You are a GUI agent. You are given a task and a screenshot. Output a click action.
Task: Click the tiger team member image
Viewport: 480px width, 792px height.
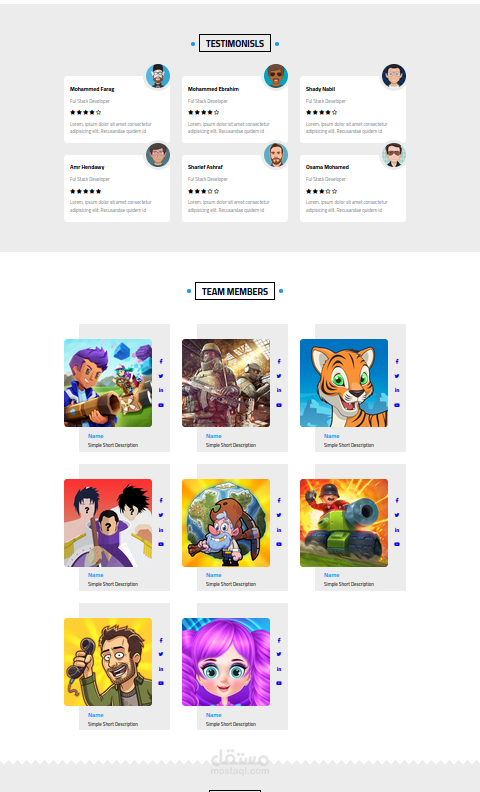click(344, 383)
